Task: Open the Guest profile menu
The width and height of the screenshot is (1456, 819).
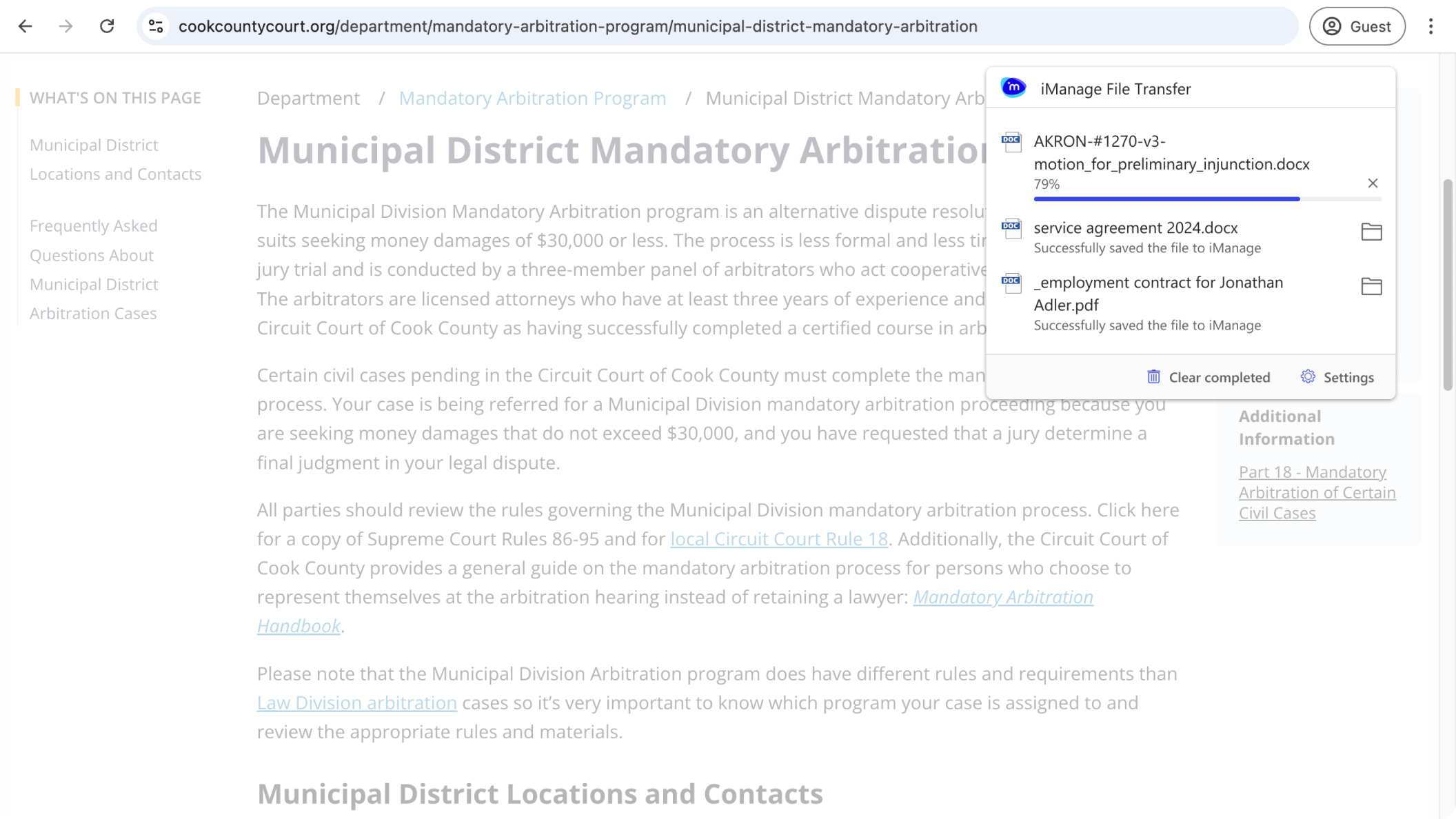Action: [1356, 26]
